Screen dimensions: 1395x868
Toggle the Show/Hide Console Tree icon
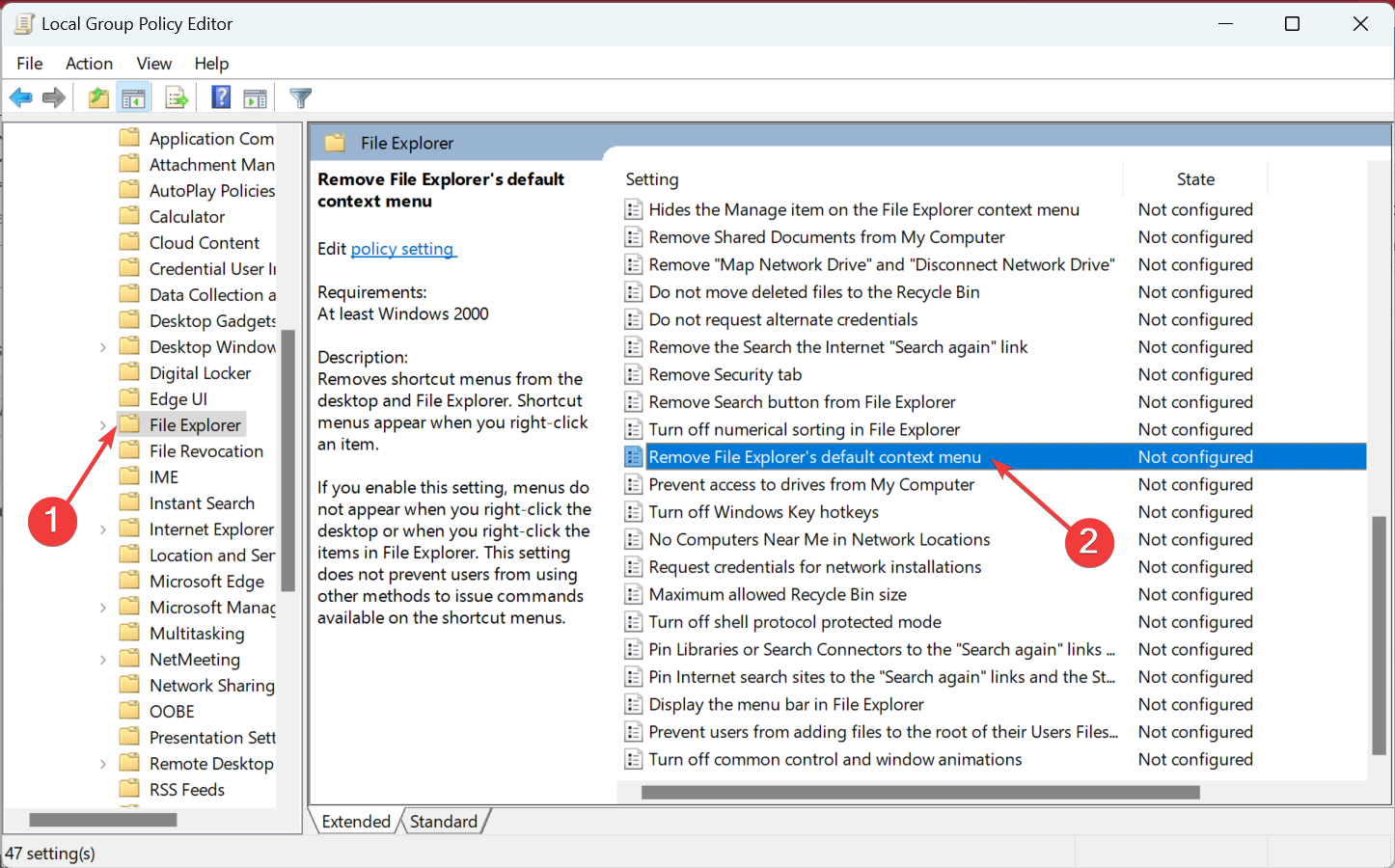[x=133, y=97]
